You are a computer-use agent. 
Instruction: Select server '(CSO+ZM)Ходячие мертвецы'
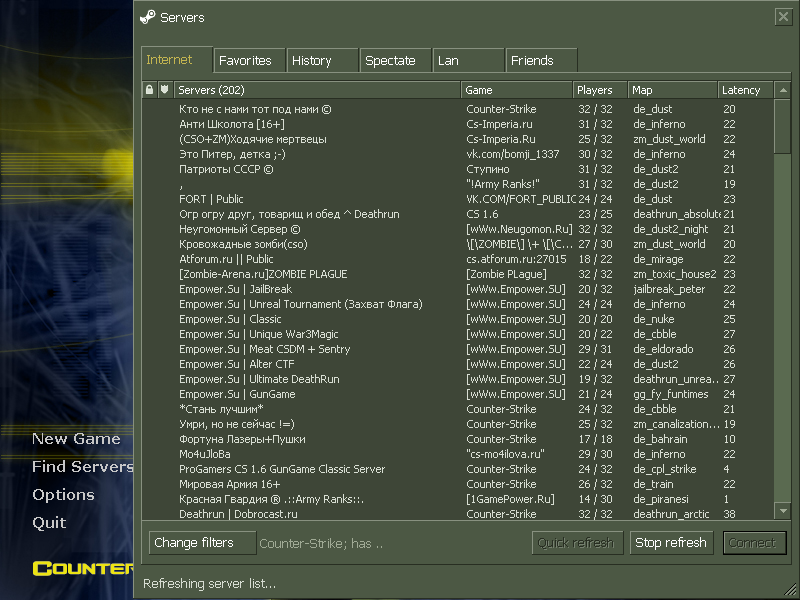[458, 139]
